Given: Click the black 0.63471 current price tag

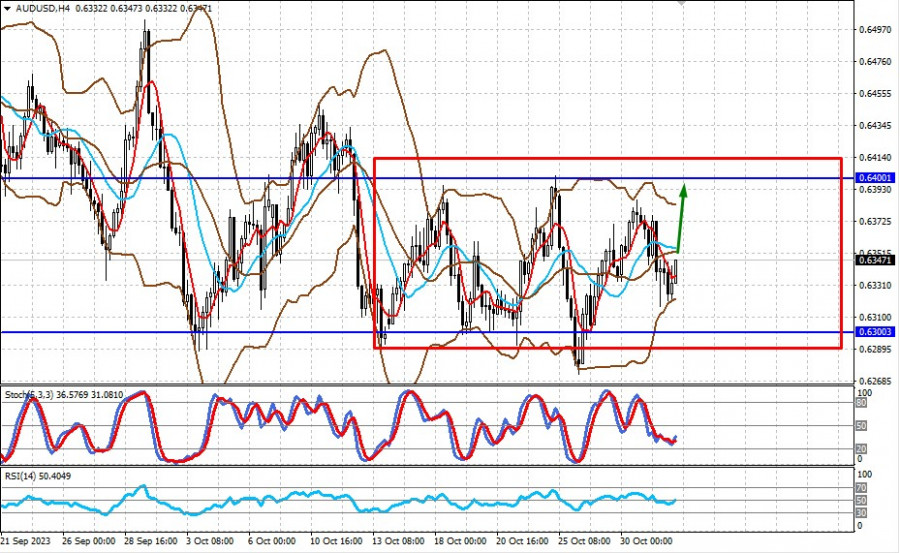Looking at the screenshot, I should (875, 260).
